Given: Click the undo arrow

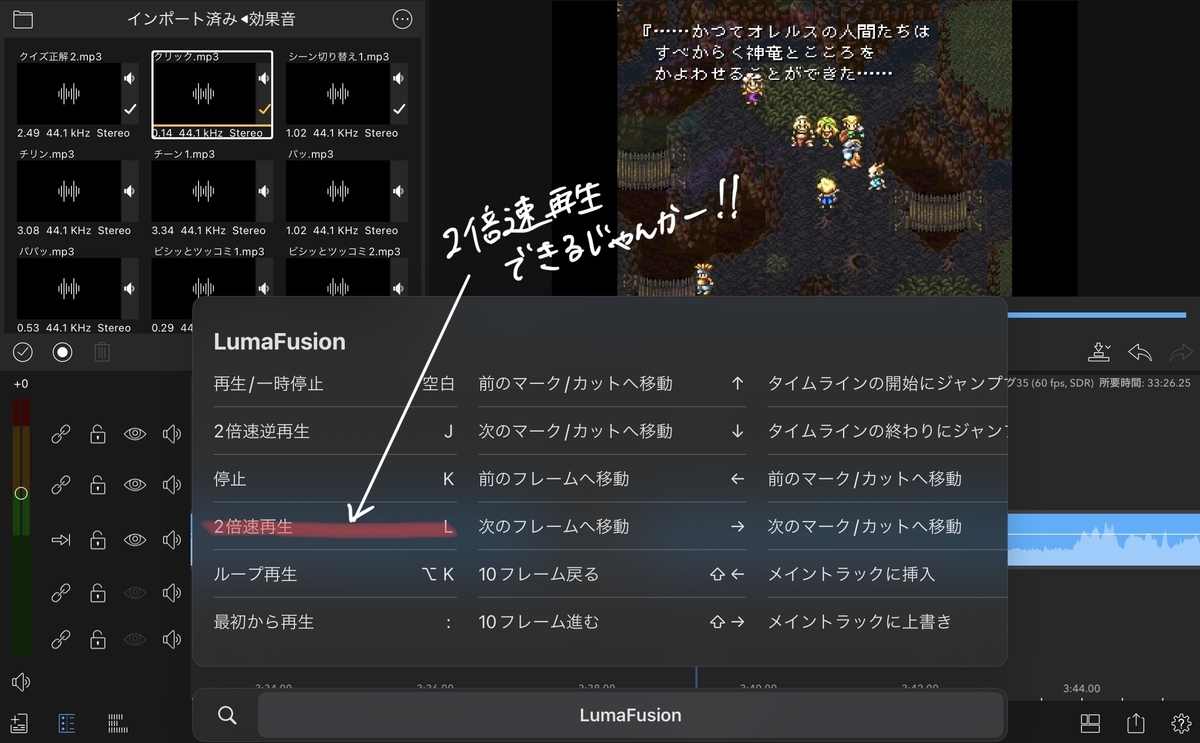Looking at the screenshot, I should coord(1140,352).
